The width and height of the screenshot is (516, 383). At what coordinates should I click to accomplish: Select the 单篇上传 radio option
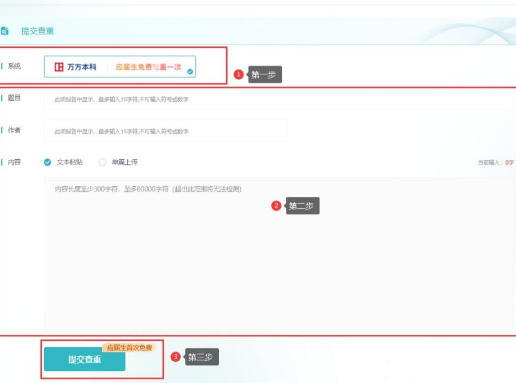pos(102,162)
